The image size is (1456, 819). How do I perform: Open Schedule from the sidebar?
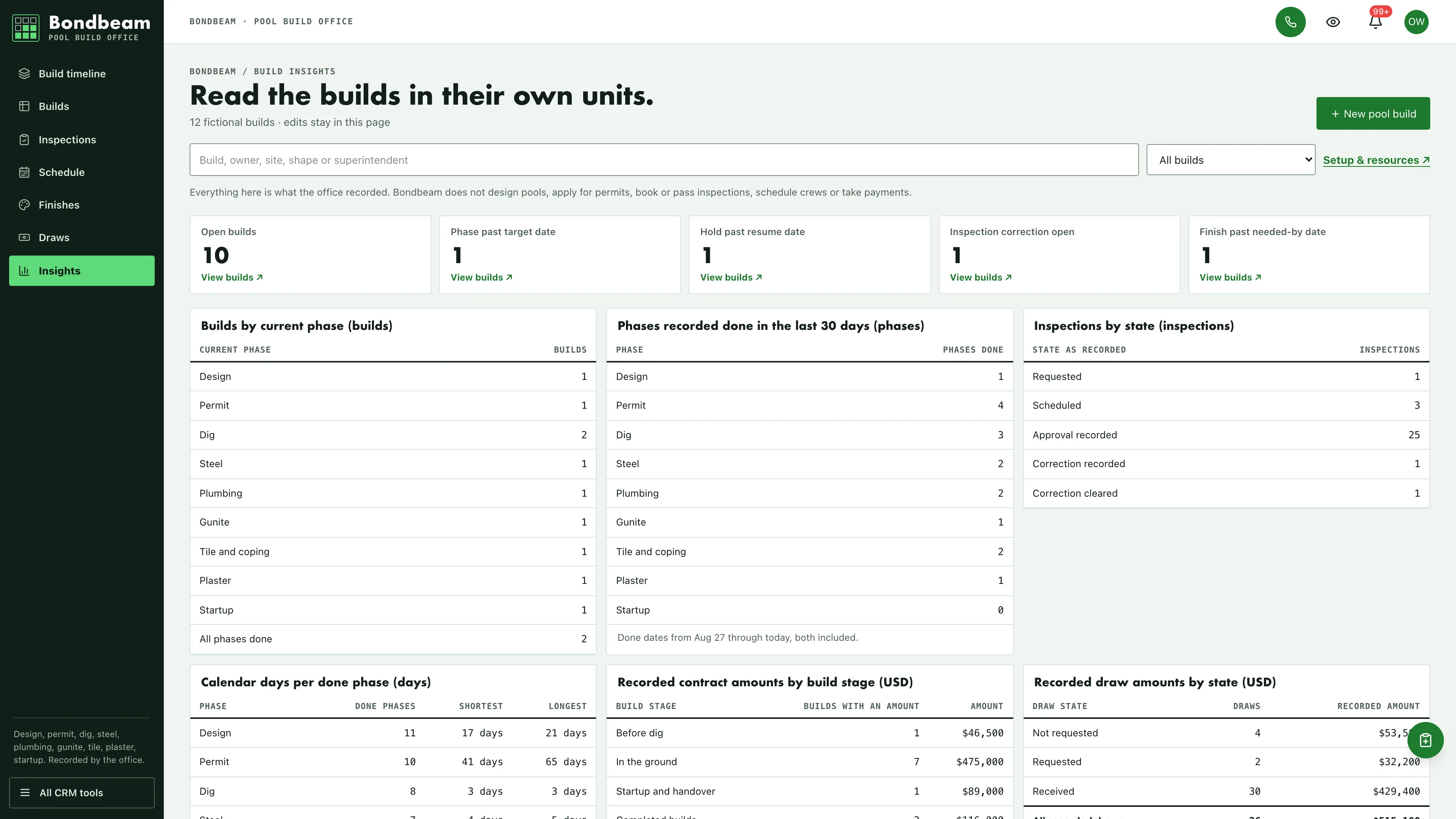click(82, 173)
